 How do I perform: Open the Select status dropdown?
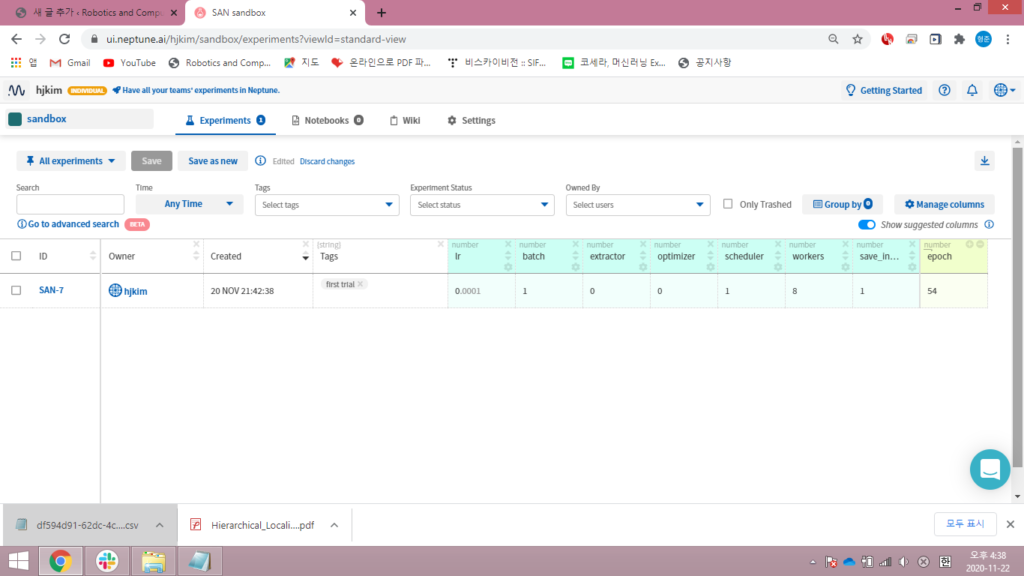click(481, 205)
